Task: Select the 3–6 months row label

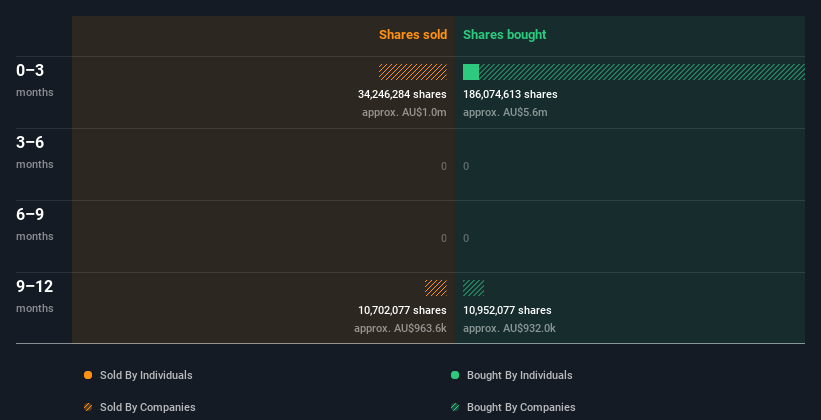Action: click(35, 152)
